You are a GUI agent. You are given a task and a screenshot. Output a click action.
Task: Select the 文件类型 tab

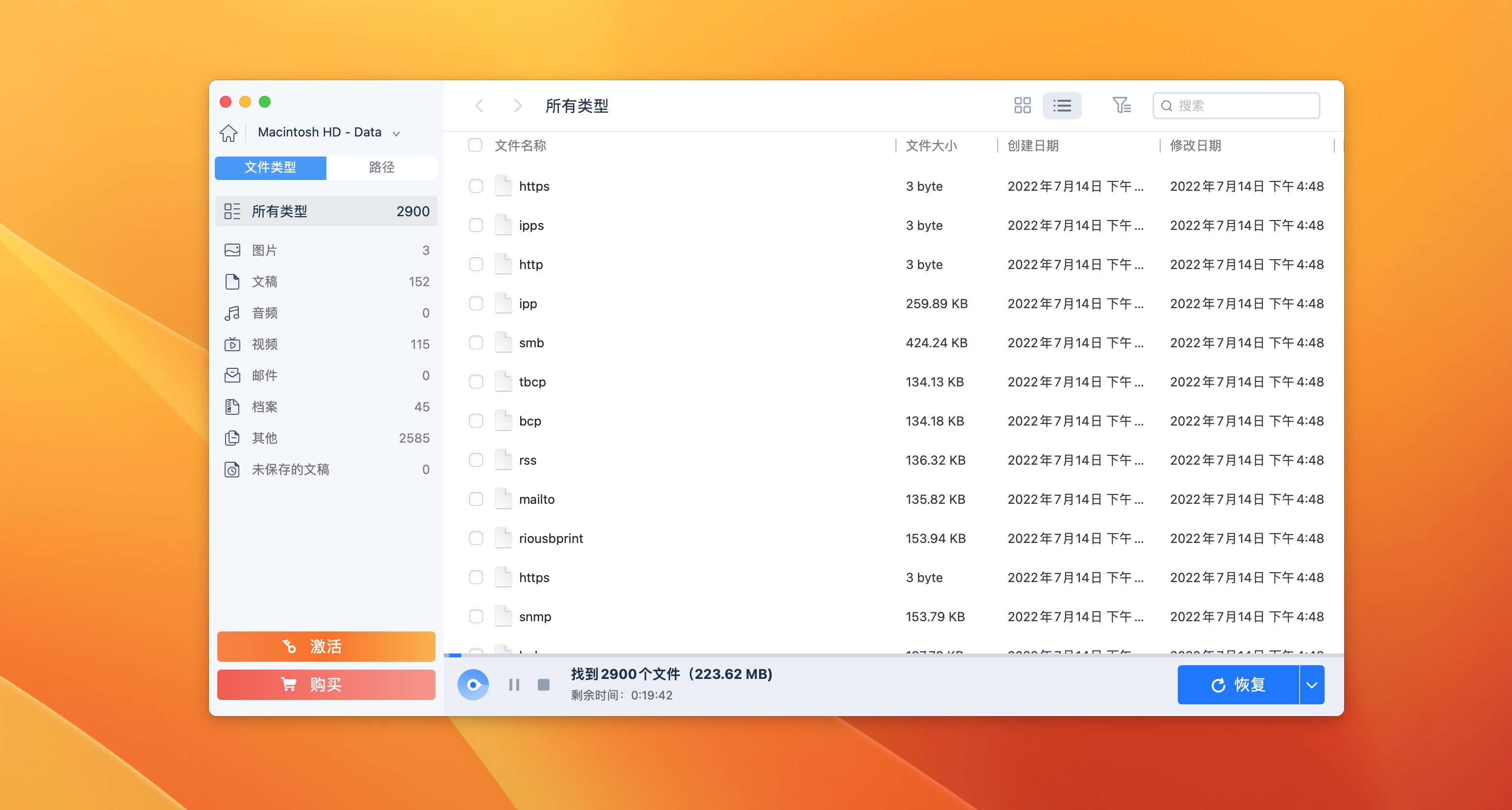pyautogui.click(x=271, y=167)
